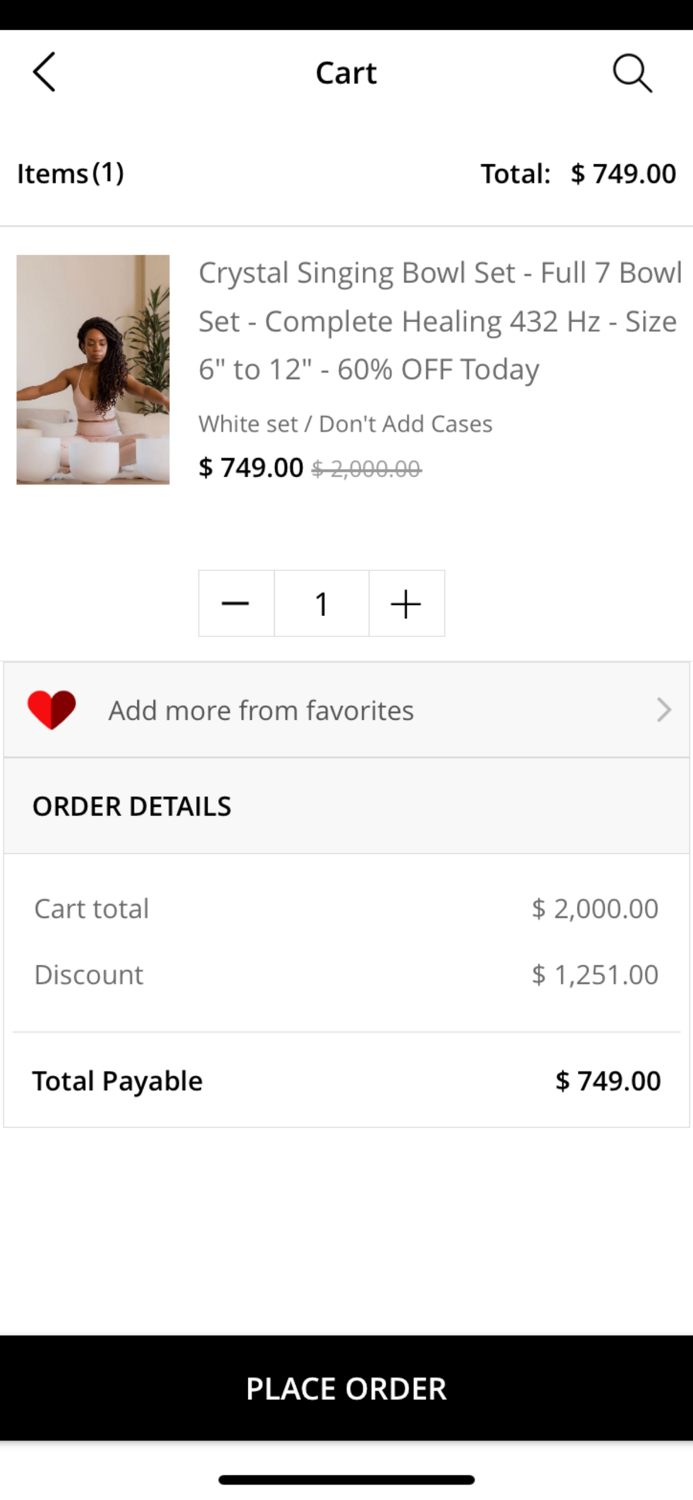Tap the back arrow icon
Image resolution: width=693 pixels, height=1500 pixels.
coord(44,73)
